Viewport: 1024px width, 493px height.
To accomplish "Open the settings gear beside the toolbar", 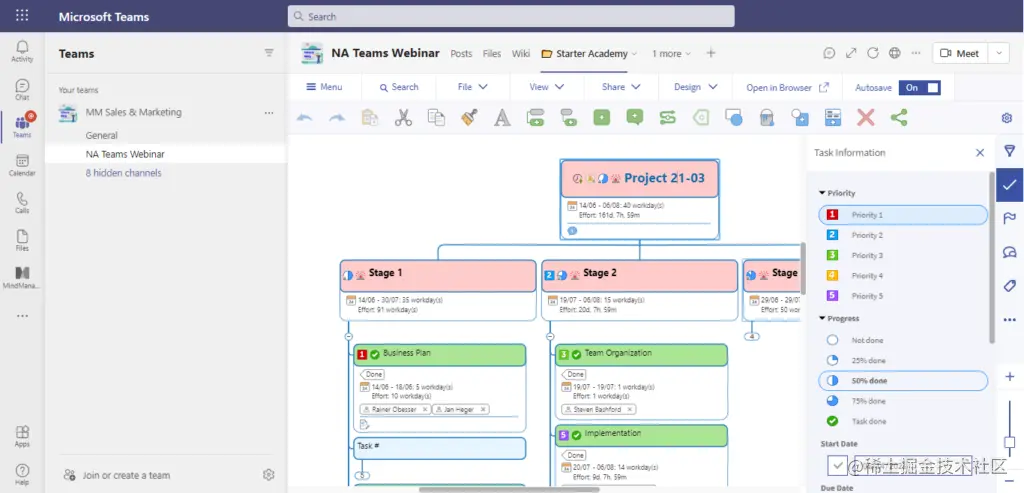I will tap(1006, 118).
